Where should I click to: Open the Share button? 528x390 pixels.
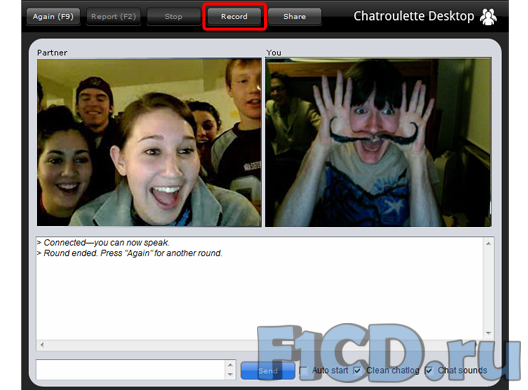pos(295,17)
